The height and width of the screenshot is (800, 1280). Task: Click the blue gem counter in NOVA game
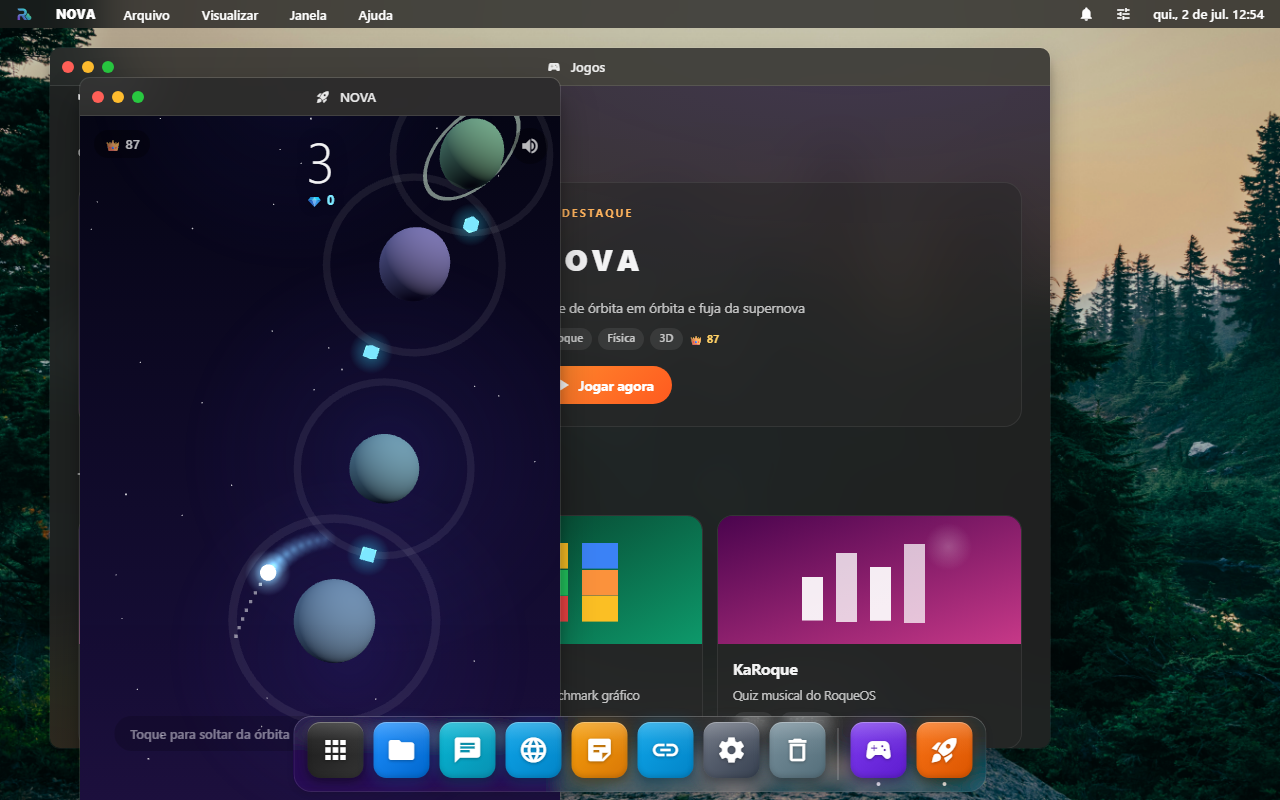tap(321, 201)
